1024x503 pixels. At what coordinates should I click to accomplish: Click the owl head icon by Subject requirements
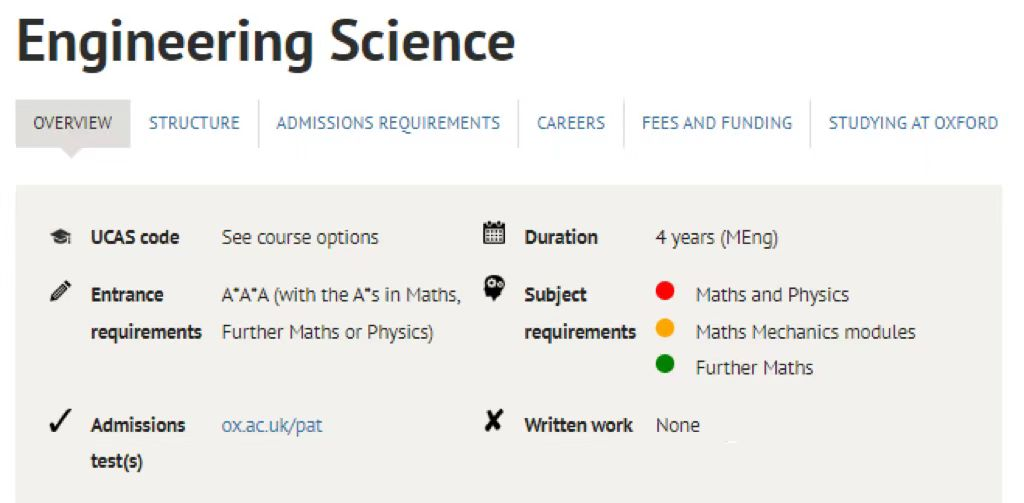(x=494, y=287)
